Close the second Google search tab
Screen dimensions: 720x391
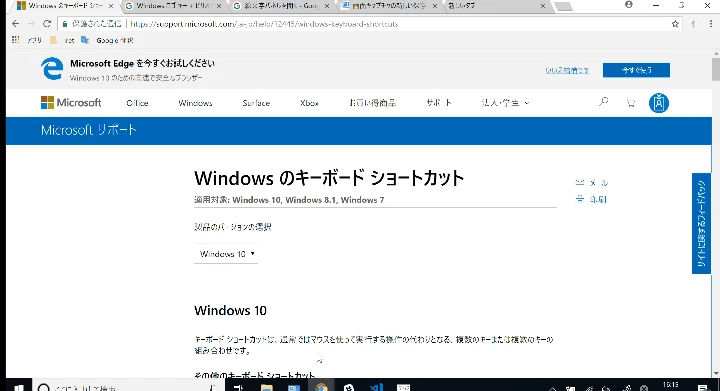click(x=219, y=6)
